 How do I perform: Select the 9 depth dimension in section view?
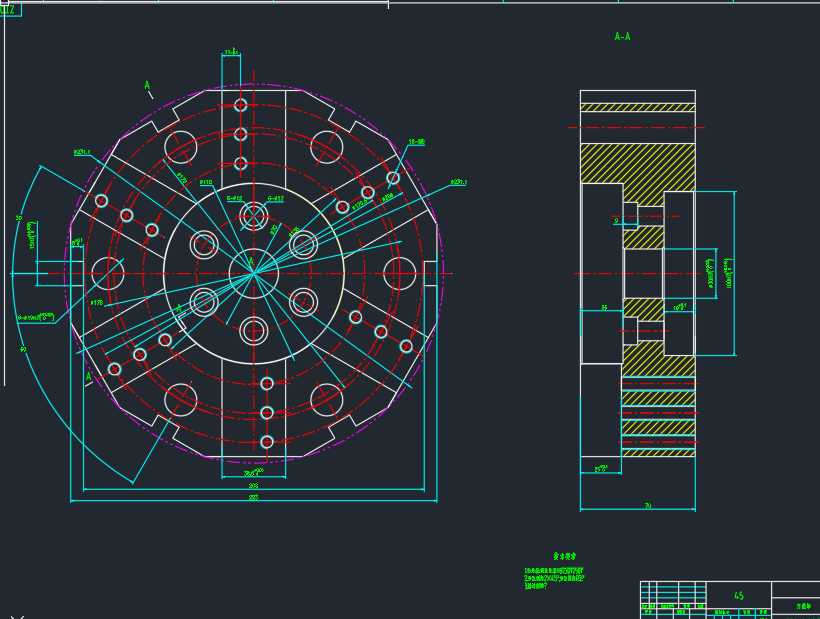(616, 221)
